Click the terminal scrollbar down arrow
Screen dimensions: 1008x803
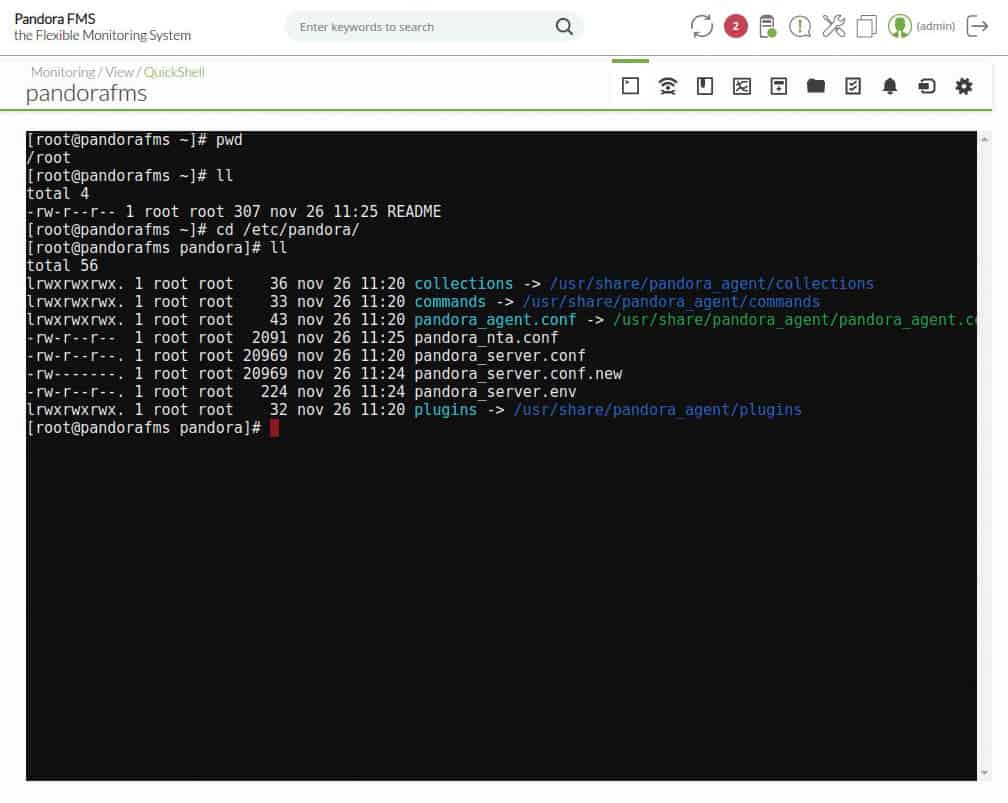point(984,773)
